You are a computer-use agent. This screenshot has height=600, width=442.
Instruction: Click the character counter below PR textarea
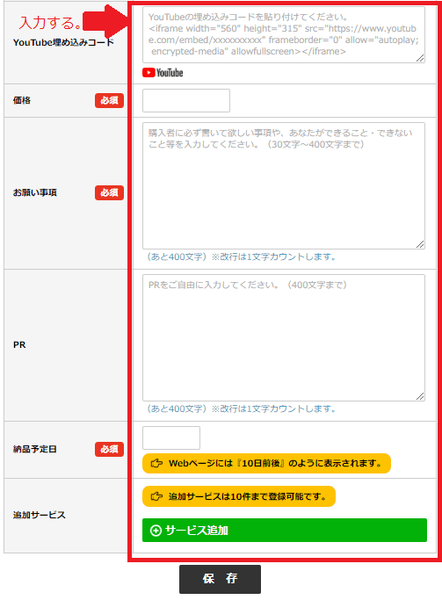click(x=241, y=409)
